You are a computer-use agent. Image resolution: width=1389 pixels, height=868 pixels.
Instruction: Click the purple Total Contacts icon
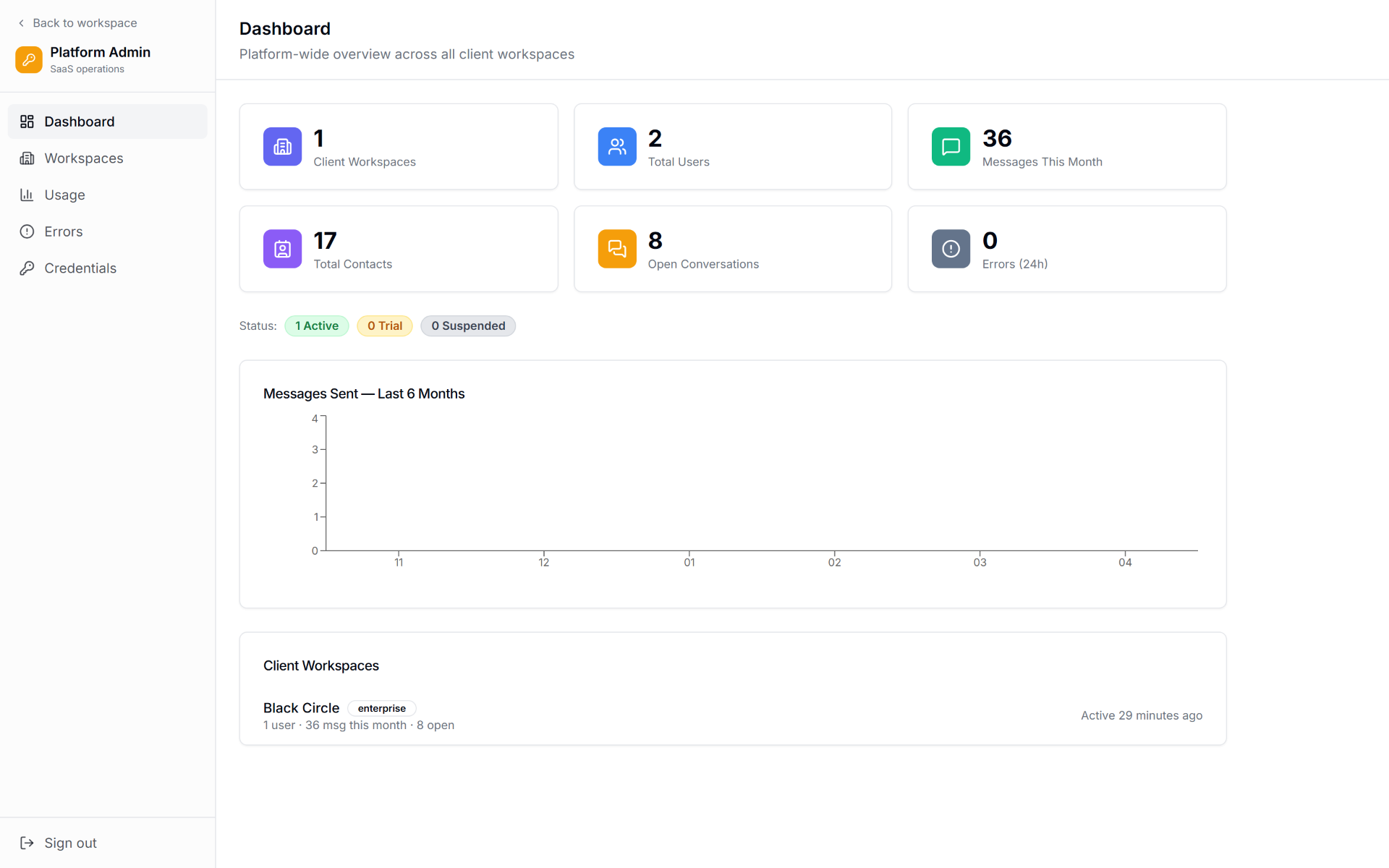(282, 249)
